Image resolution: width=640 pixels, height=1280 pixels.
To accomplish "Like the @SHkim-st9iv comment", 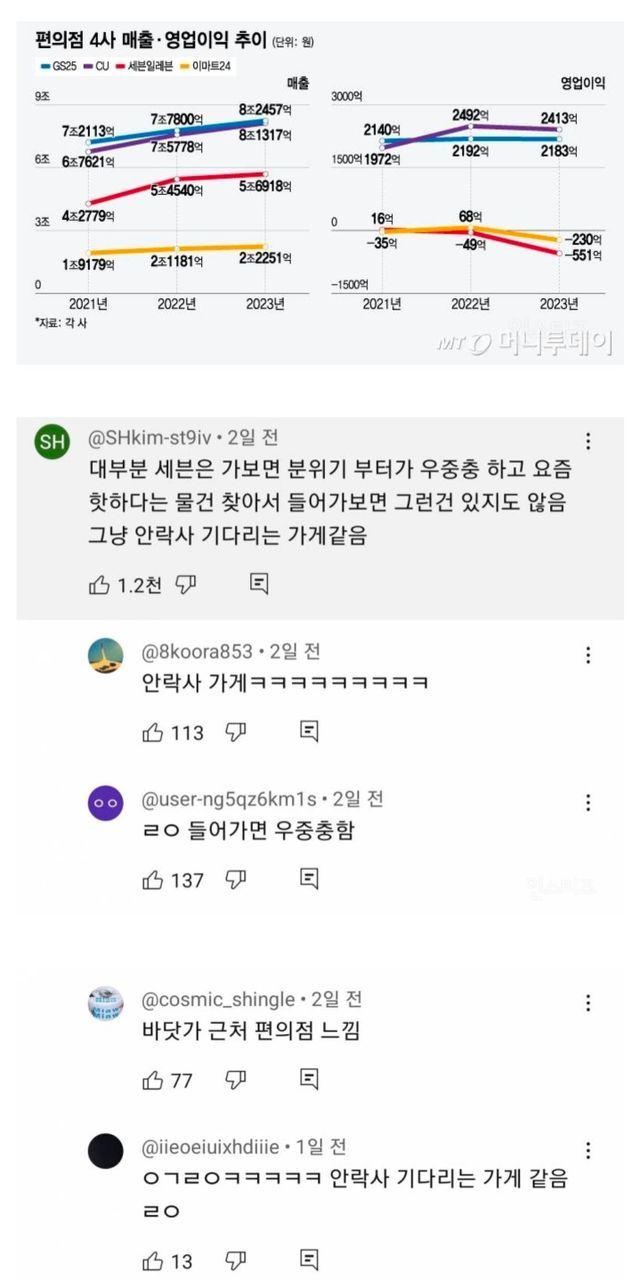I will click(x=100, y=585).
